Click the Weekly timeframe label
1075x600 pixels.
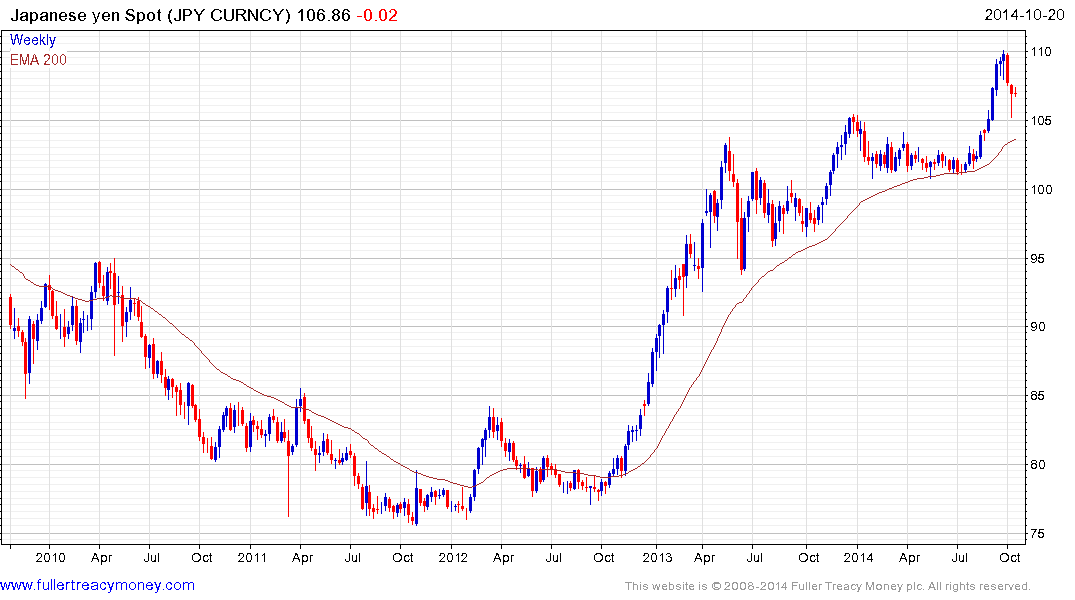(32, 40)
